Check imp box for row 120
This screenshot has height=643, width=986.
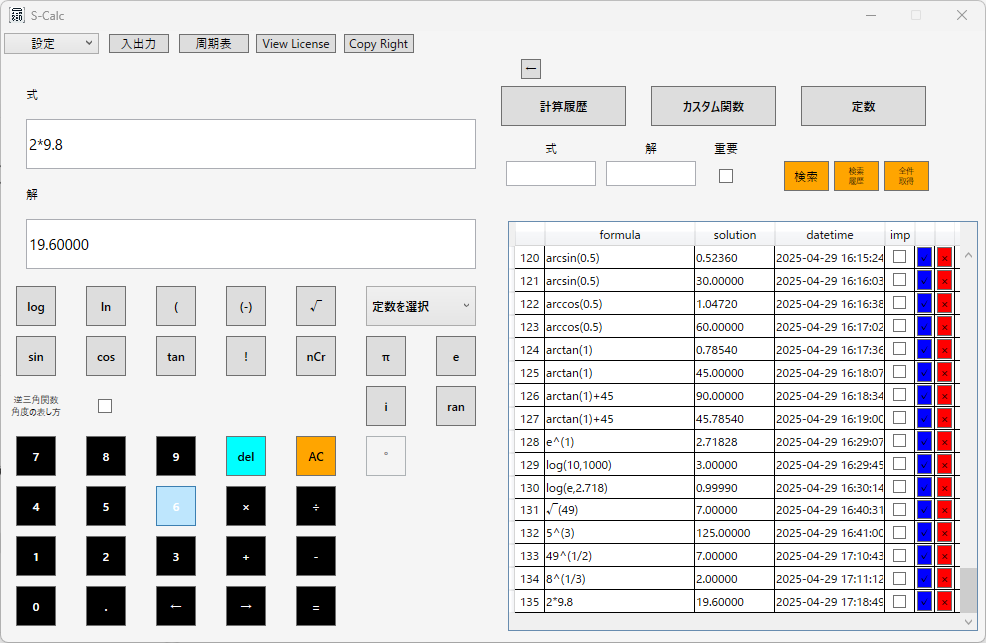coord(900,256)
